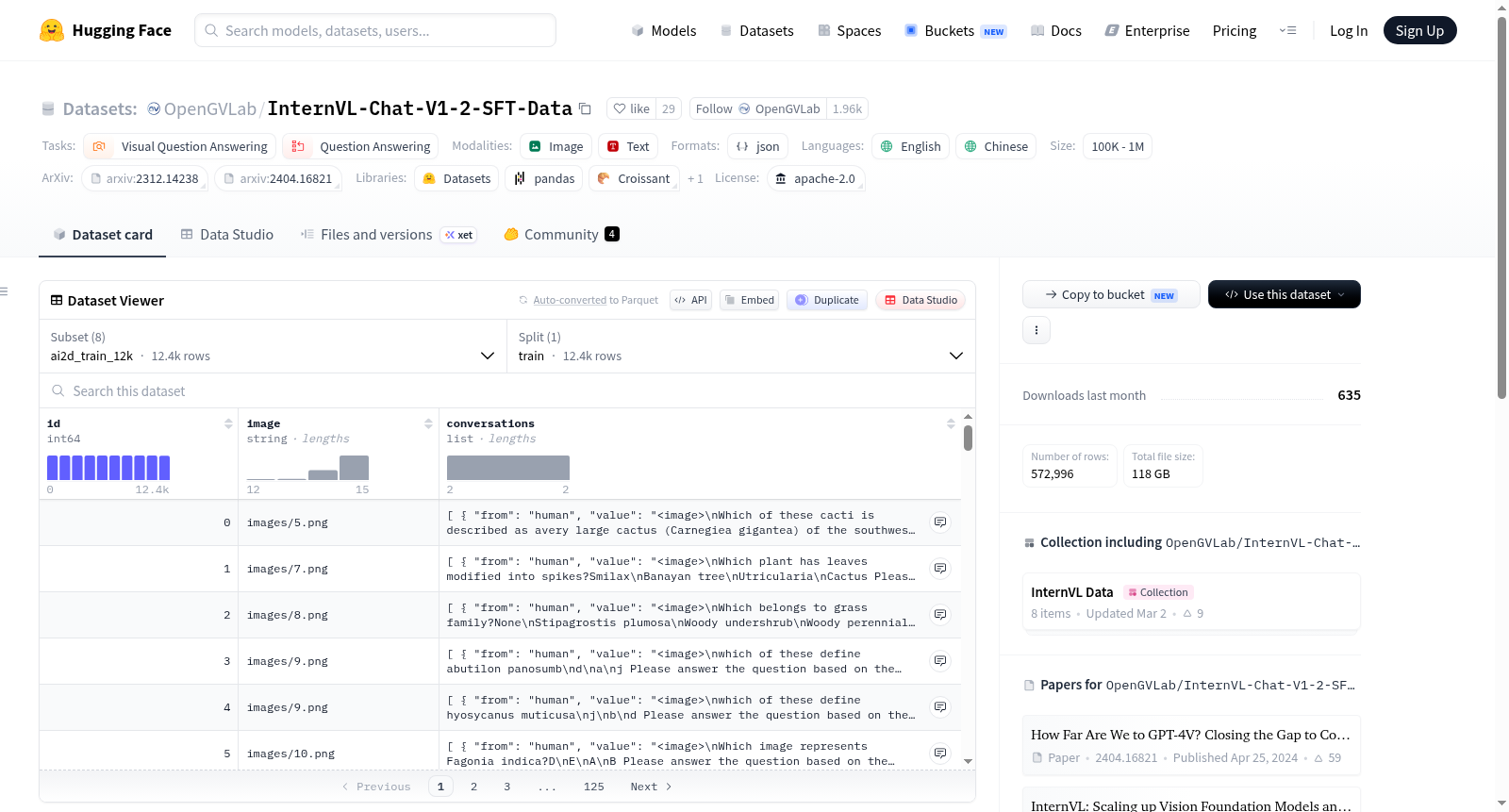
Task: Open the Use this dataset dropdown
Action: (x=1284, y=294)
